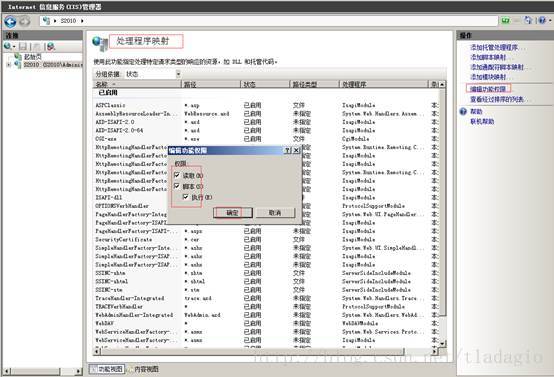Click left scroll arrow in Connections pane

click(6, 371)
